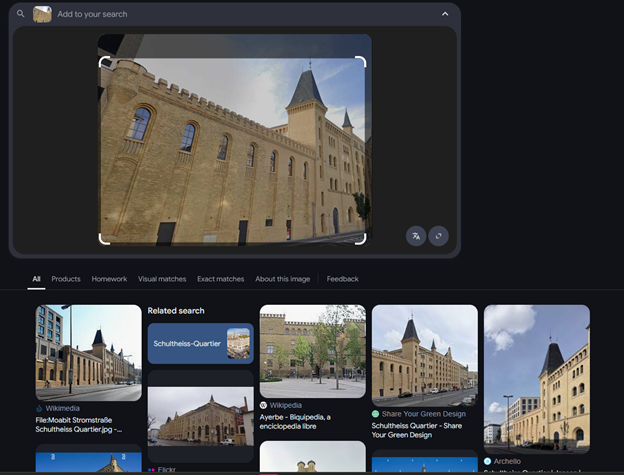This screenshot has width=624, height=475.
Task: Open the Exact matches tab
Action: click(x=220, y=279)
